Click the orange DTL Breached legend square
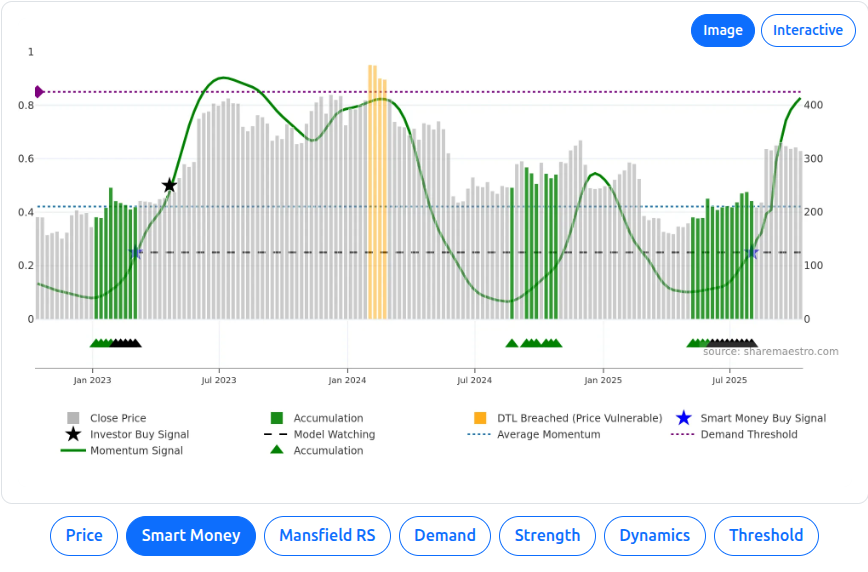This screenshot has width=868, height=572. (480, 418)
